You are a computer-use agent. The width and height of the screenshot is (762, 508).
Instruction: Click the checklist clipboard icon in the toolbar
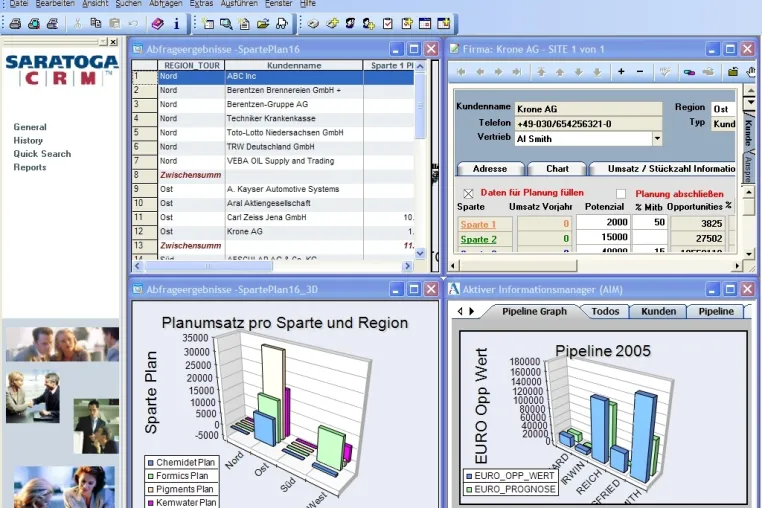pos(388,23)
